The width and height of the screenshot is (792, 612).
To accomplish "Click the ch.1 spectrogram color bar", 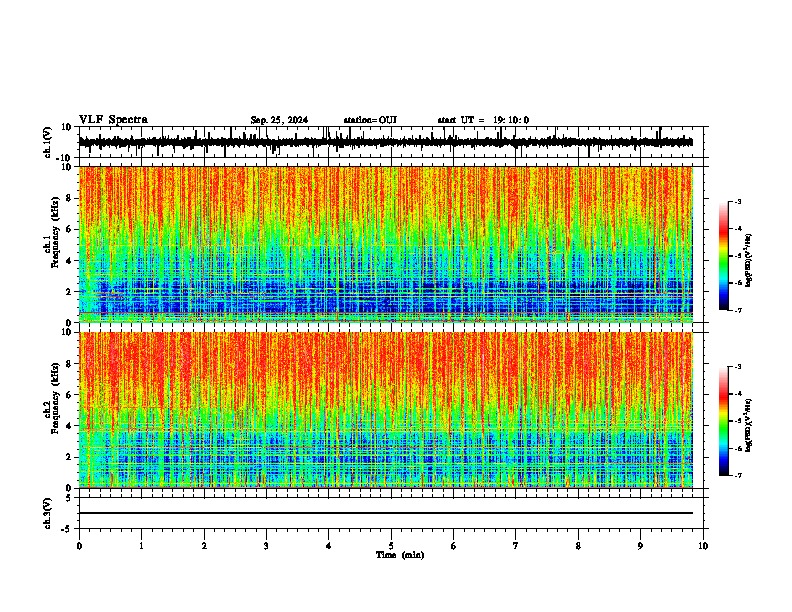I will (x=724, y=256).
